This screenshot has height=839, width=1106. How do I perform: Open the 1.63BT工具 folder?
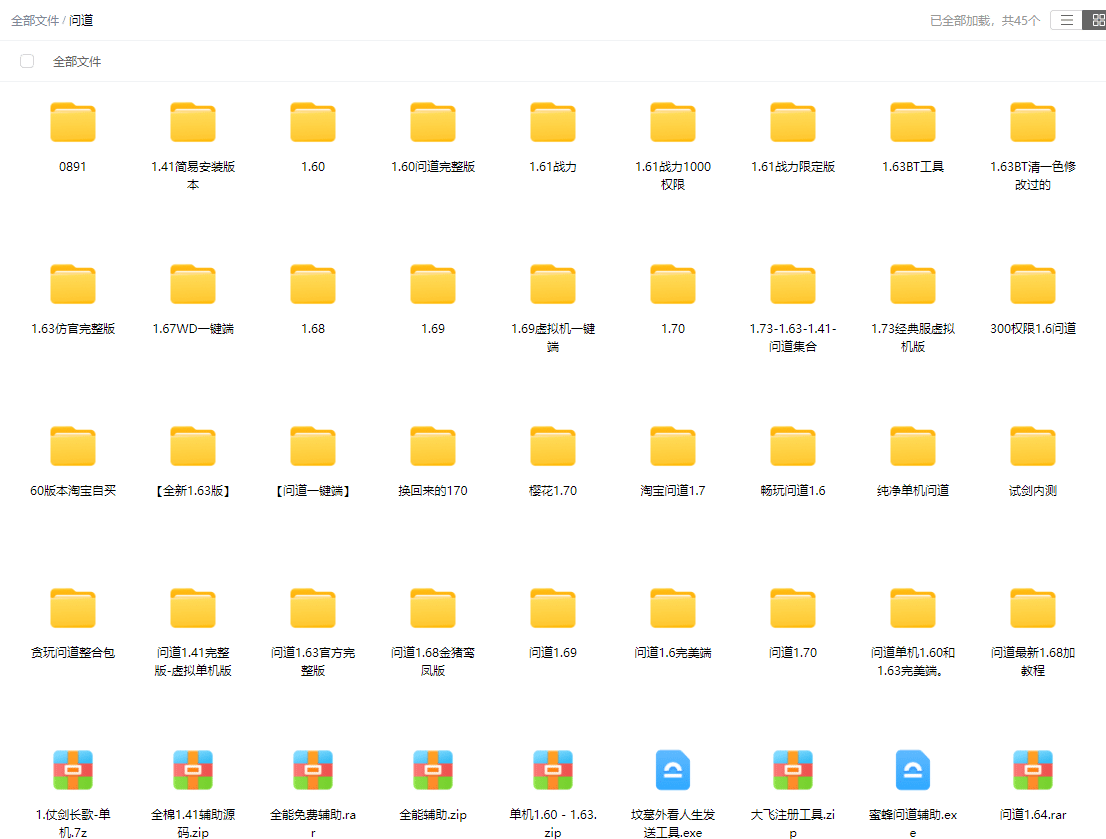click(913, 123)
